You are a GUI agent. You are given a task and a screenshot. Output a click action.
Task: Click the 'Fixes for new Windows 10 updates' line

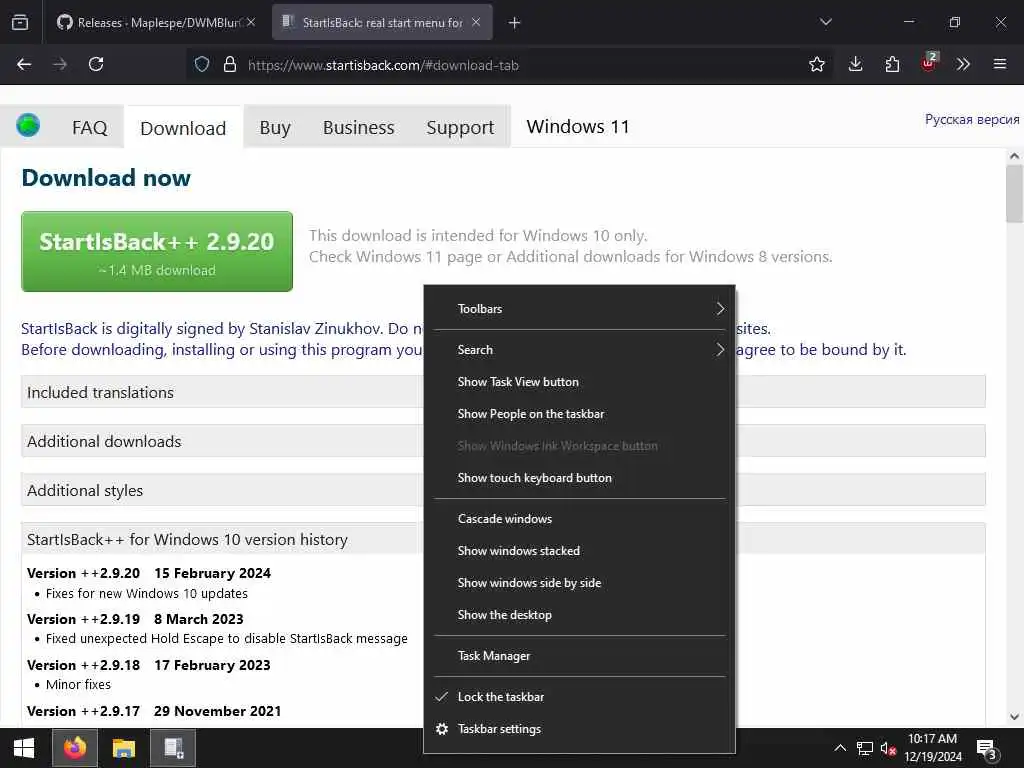(x=147, y=593)
